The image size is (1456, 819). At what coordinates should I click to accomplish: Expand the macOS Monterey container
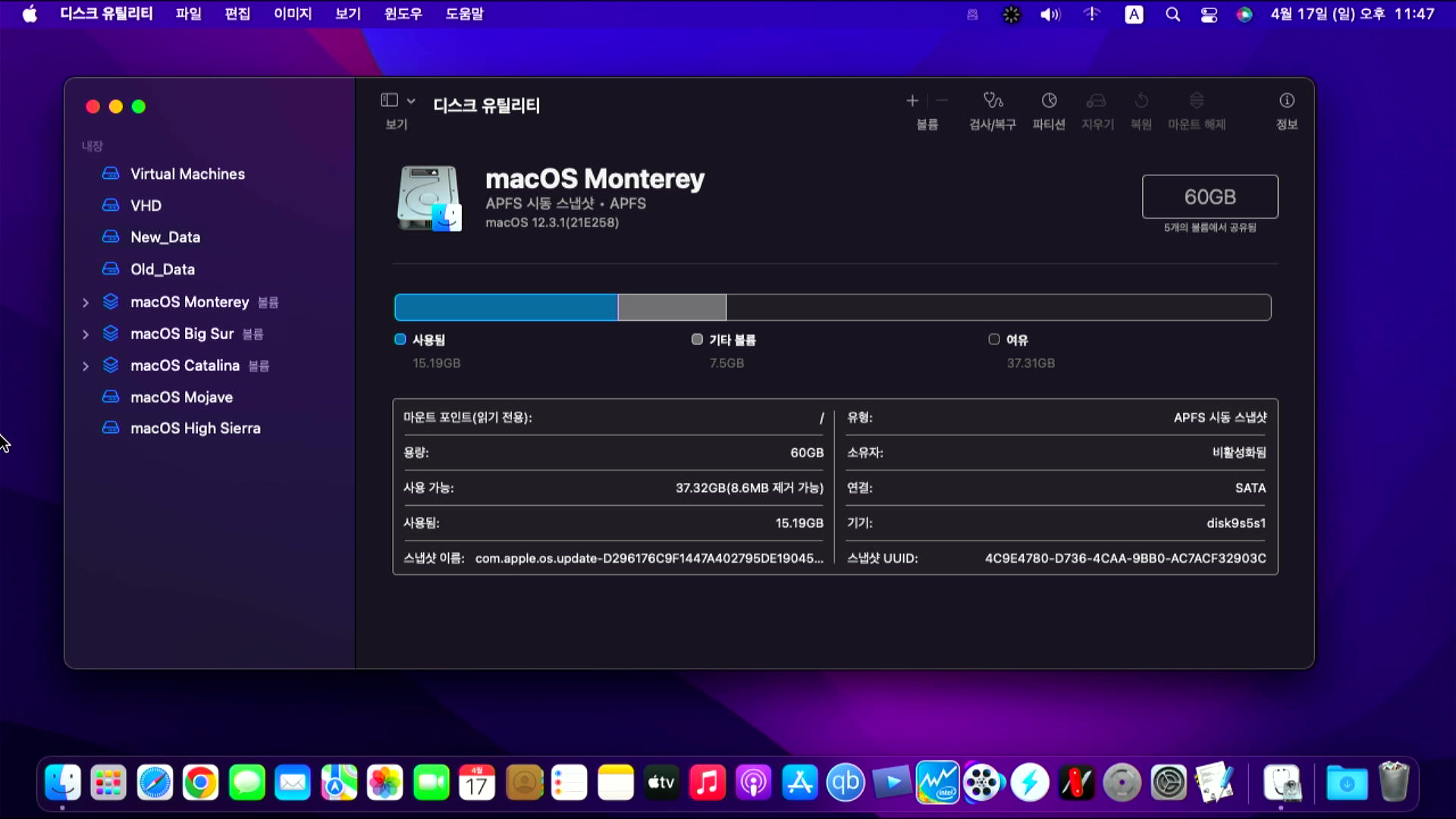point(86,303)
